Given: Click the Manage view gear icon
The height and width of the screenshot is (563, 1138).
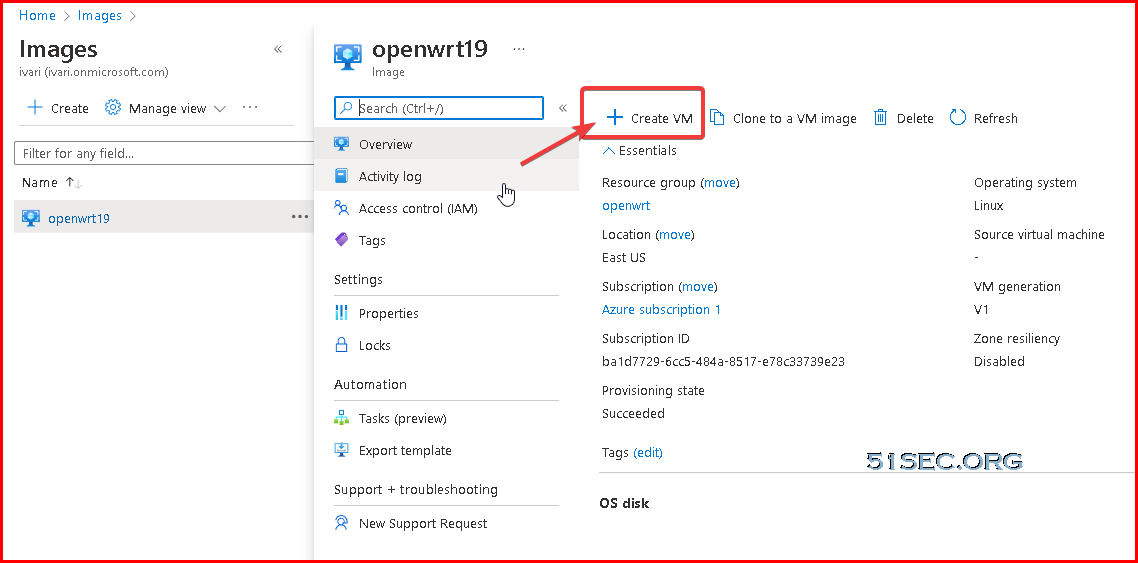Looking at the screenshot, I should [112, 107].
